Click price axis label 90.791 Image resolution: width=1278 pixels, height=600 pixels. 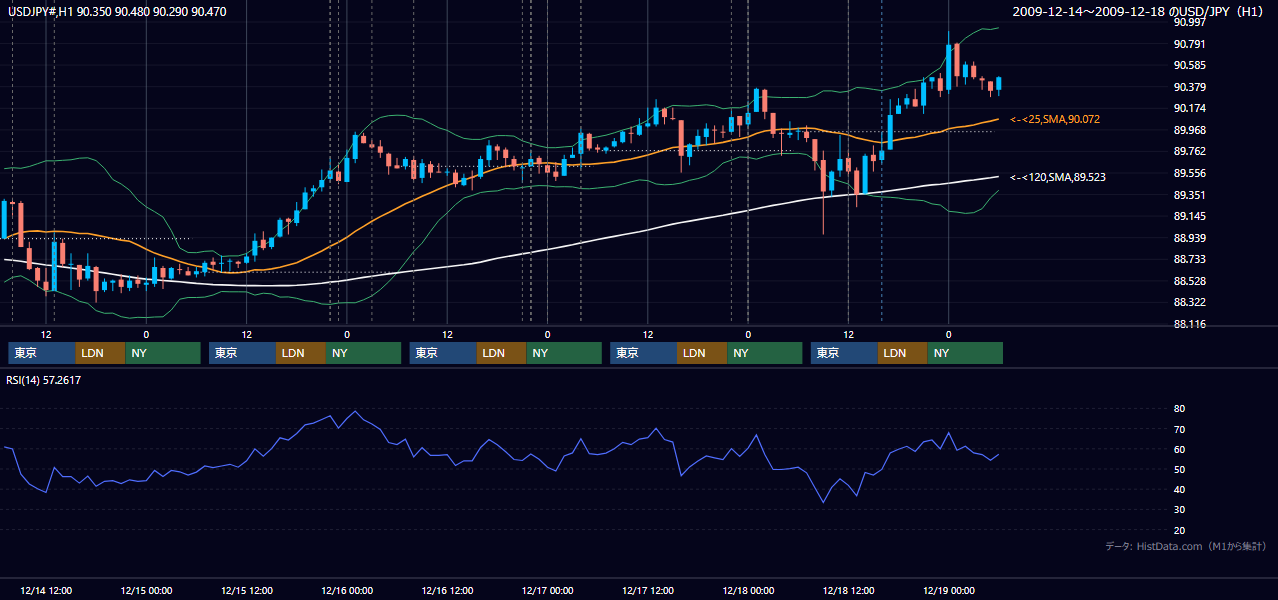coord(1189,44)
